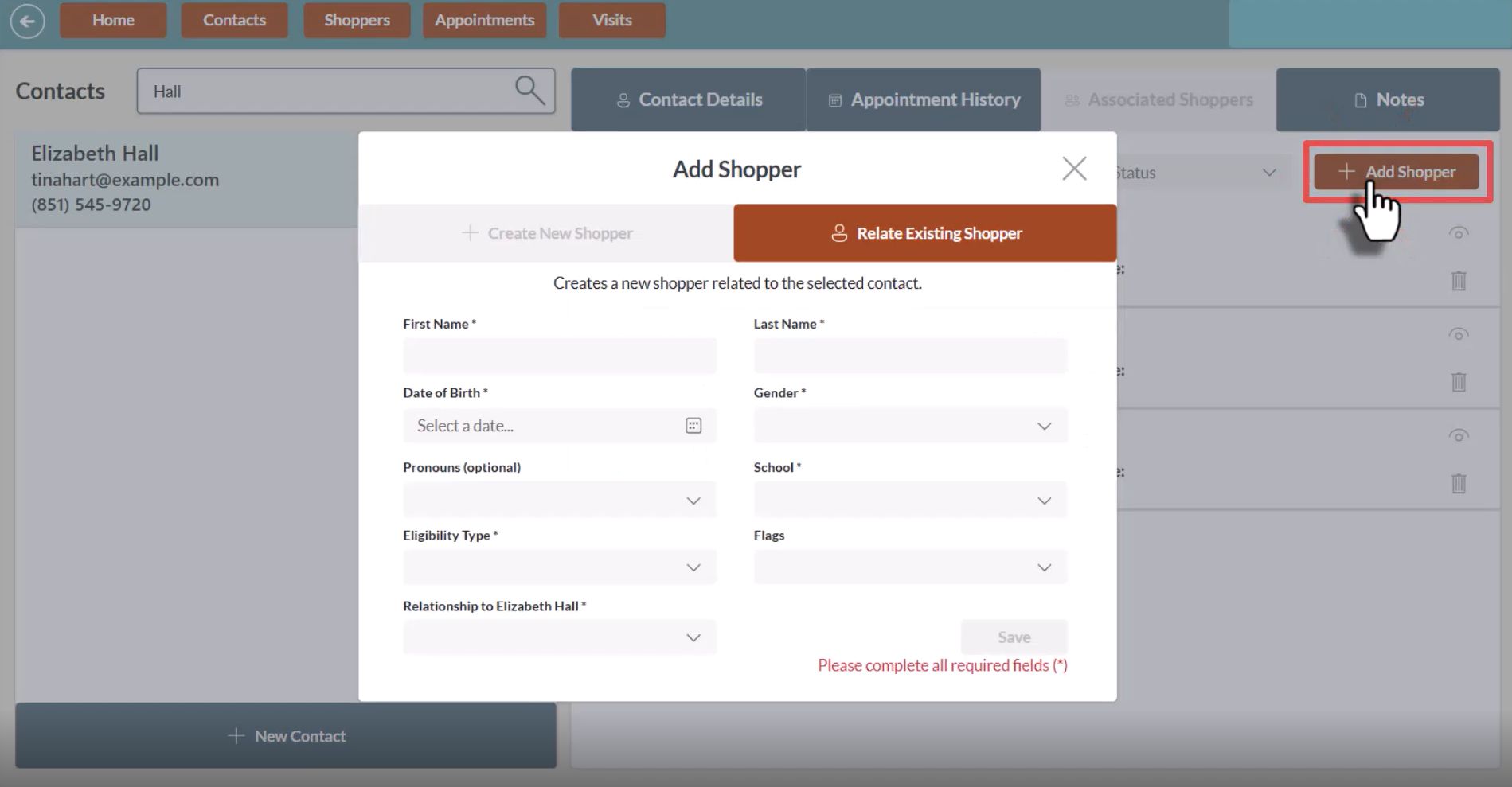1512x787 pixels.
Task: Click the Add Shopper button
Action: (1397, 172)
